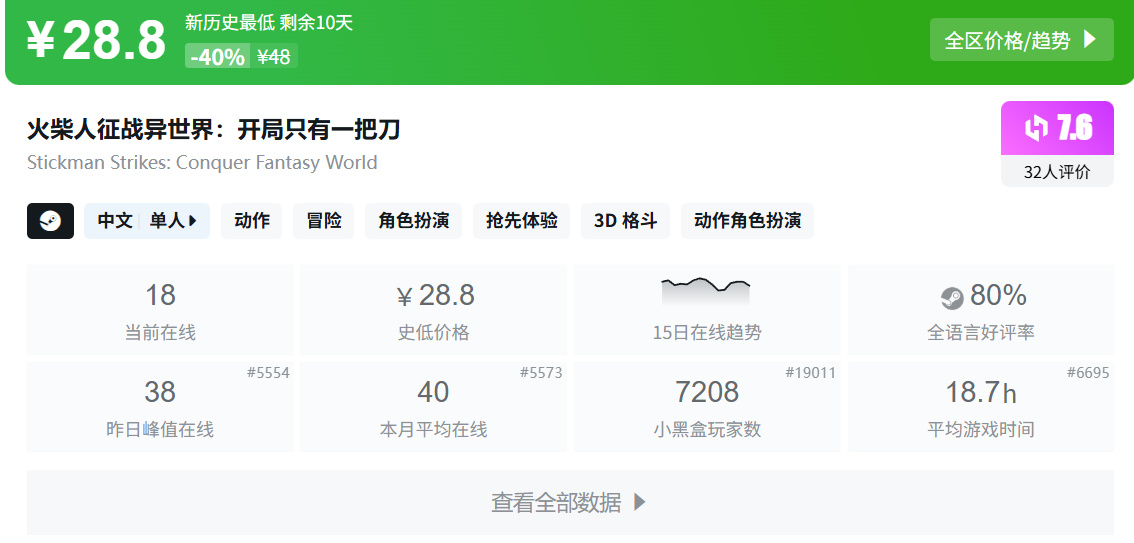
Task: Open the 7.6 Heybox rating badge
Action: (1057, 129)
